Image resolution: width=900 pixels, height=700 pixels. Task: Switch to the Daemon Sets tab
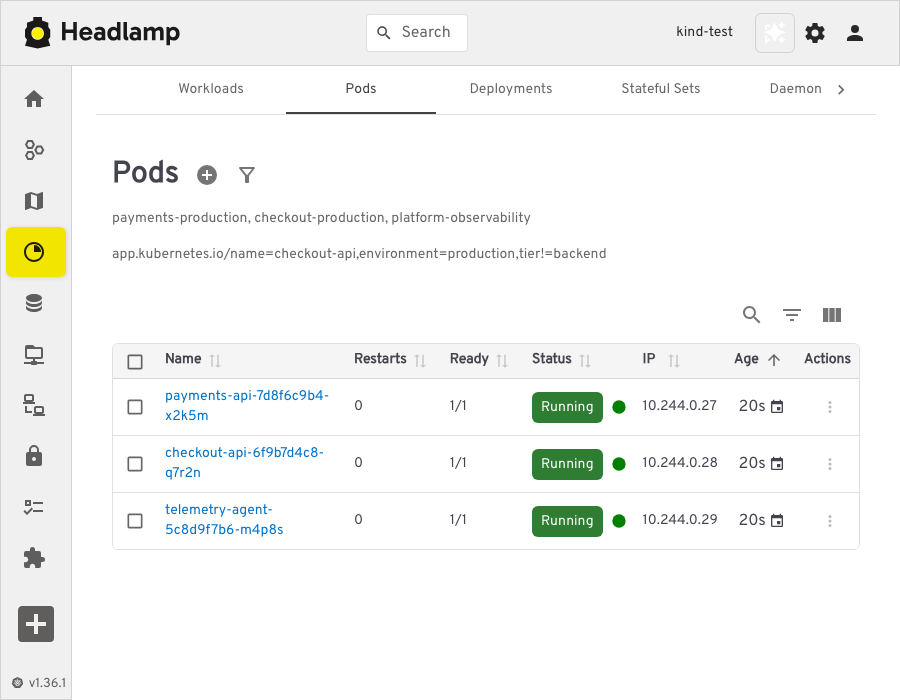(795, 88)
